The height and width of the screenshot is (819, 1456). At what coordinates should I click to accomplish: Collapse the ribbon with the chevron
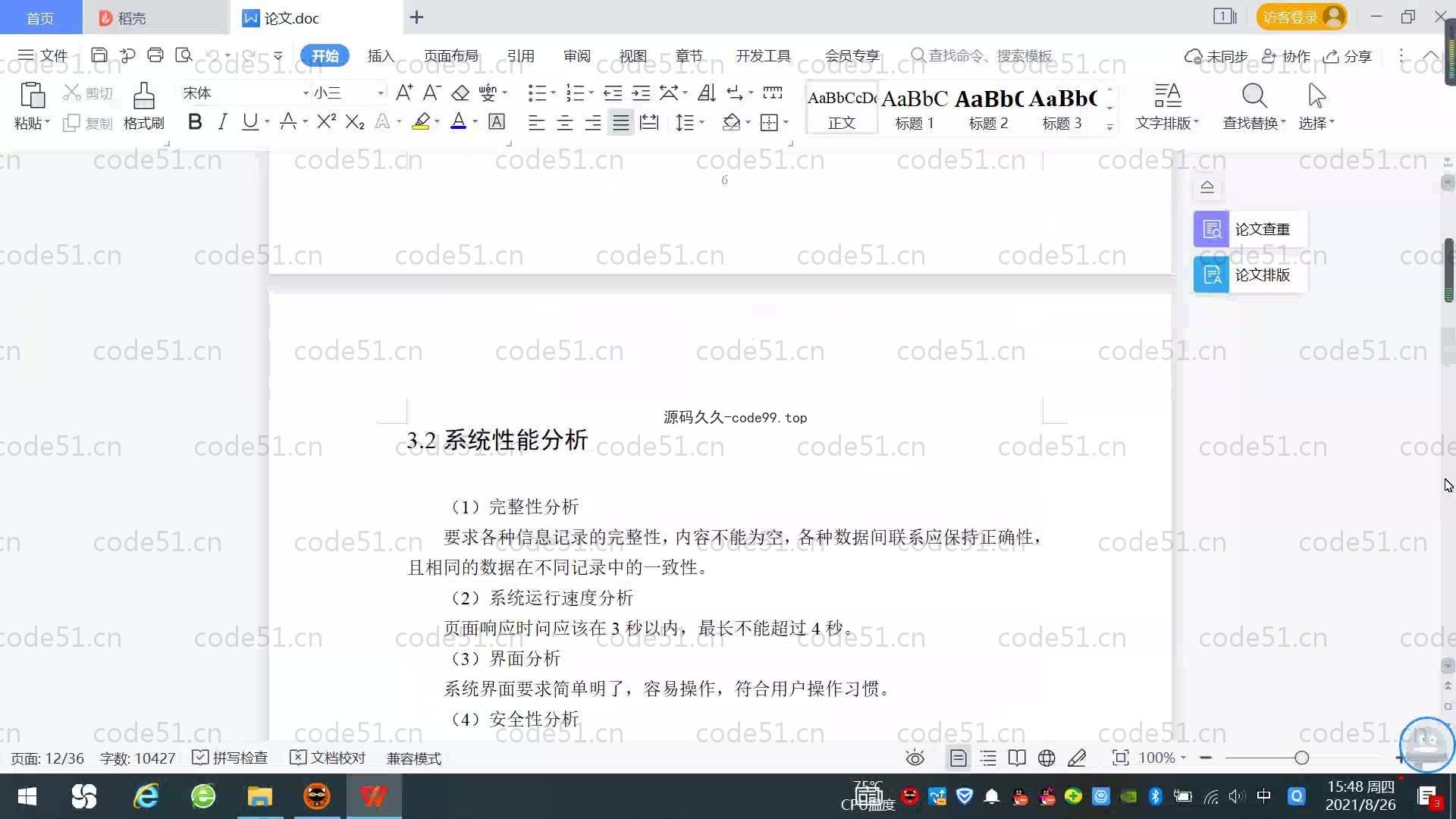click(1431, 56)
